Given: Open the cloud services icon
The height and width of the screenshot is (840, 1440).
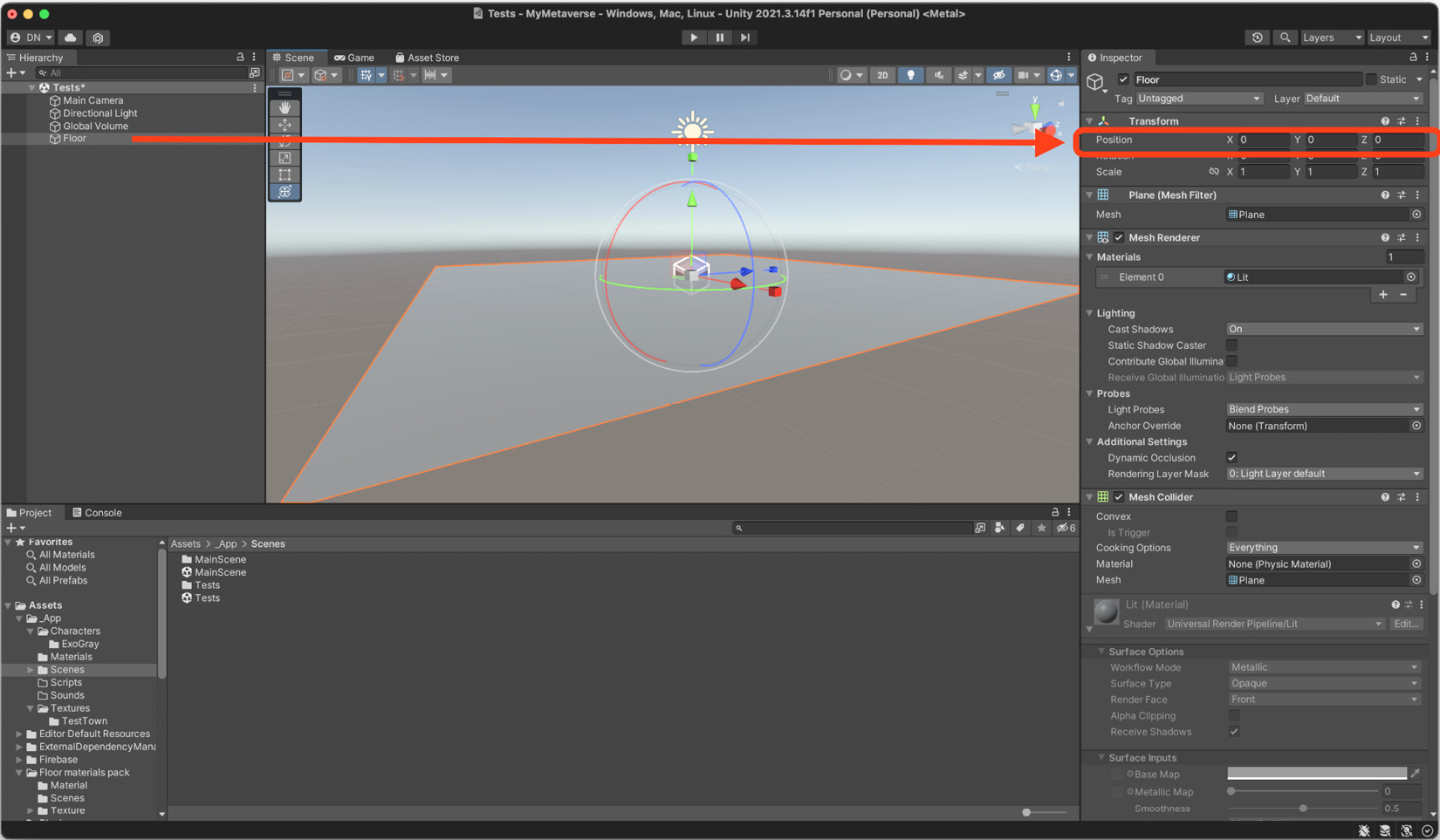Looking at the screenshot, I should 71,38.
